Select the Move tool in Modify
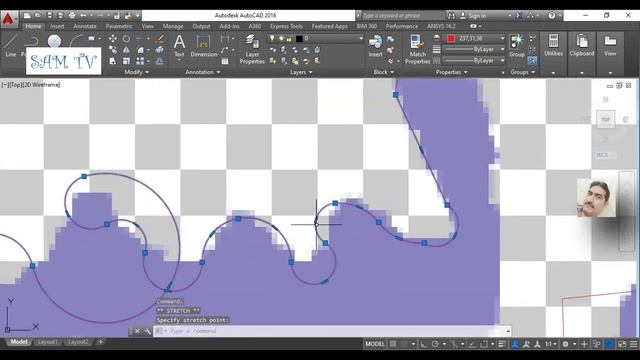640x360 pixels. [113, 39]
